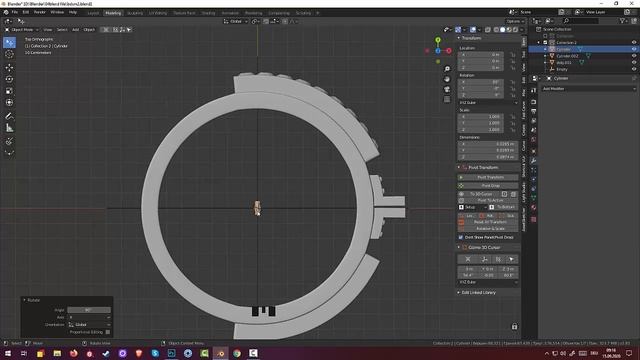
Task: Select the Cursor tool
Action: (x=9, y=54)
